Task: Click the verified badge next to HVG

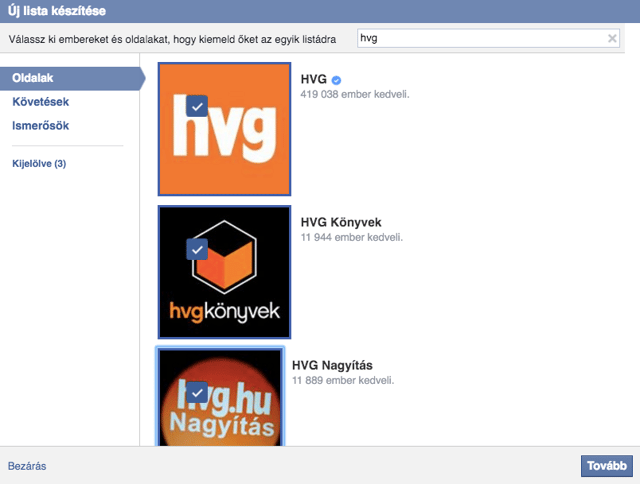Action: click(x=336, y=80)
